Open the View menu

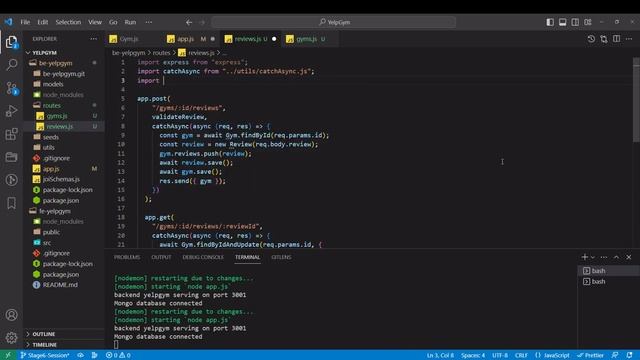pyautogui.click(x=95, y=22)
